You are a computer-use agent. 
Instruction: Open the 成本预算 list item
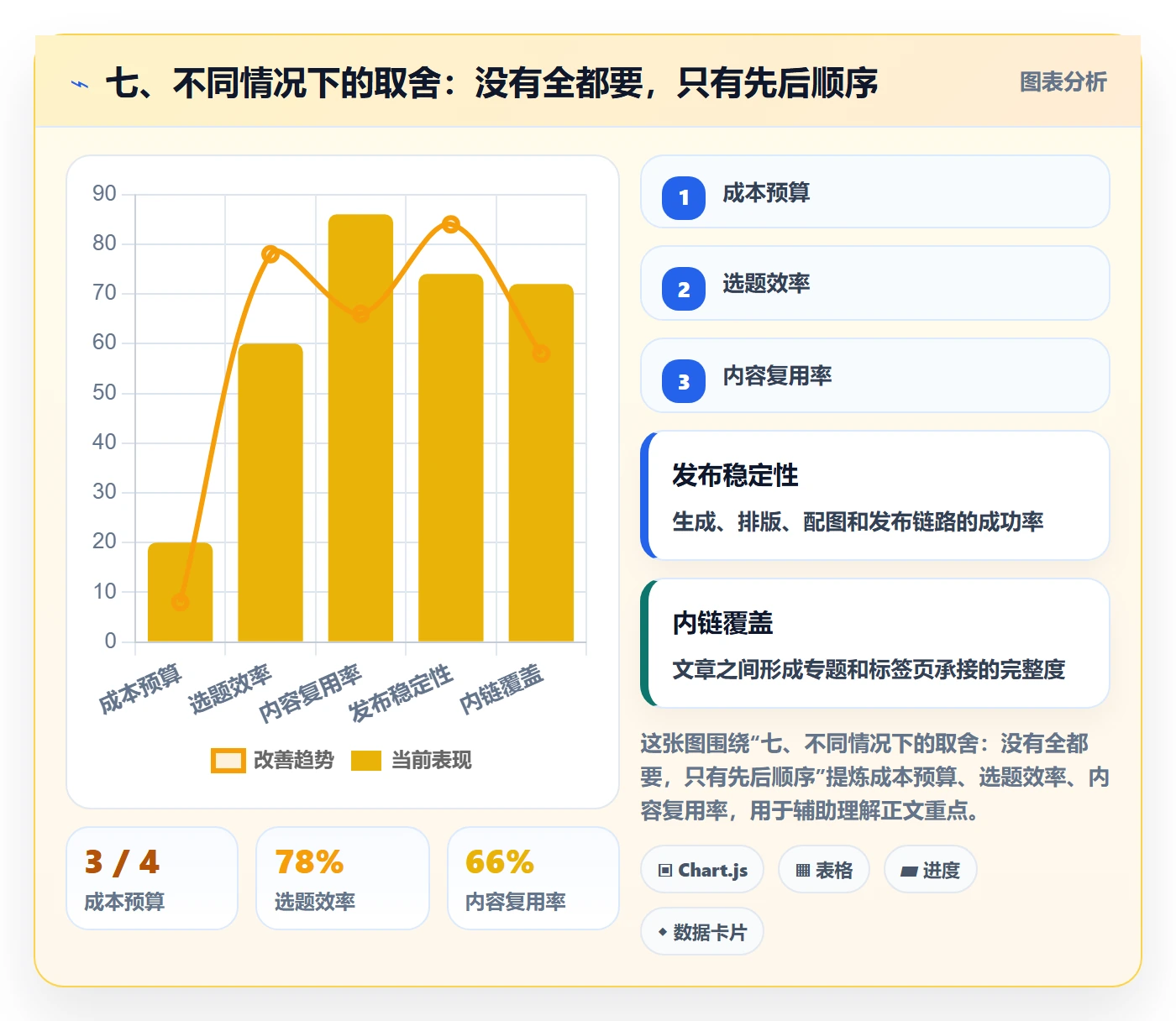tap(875, 191)
